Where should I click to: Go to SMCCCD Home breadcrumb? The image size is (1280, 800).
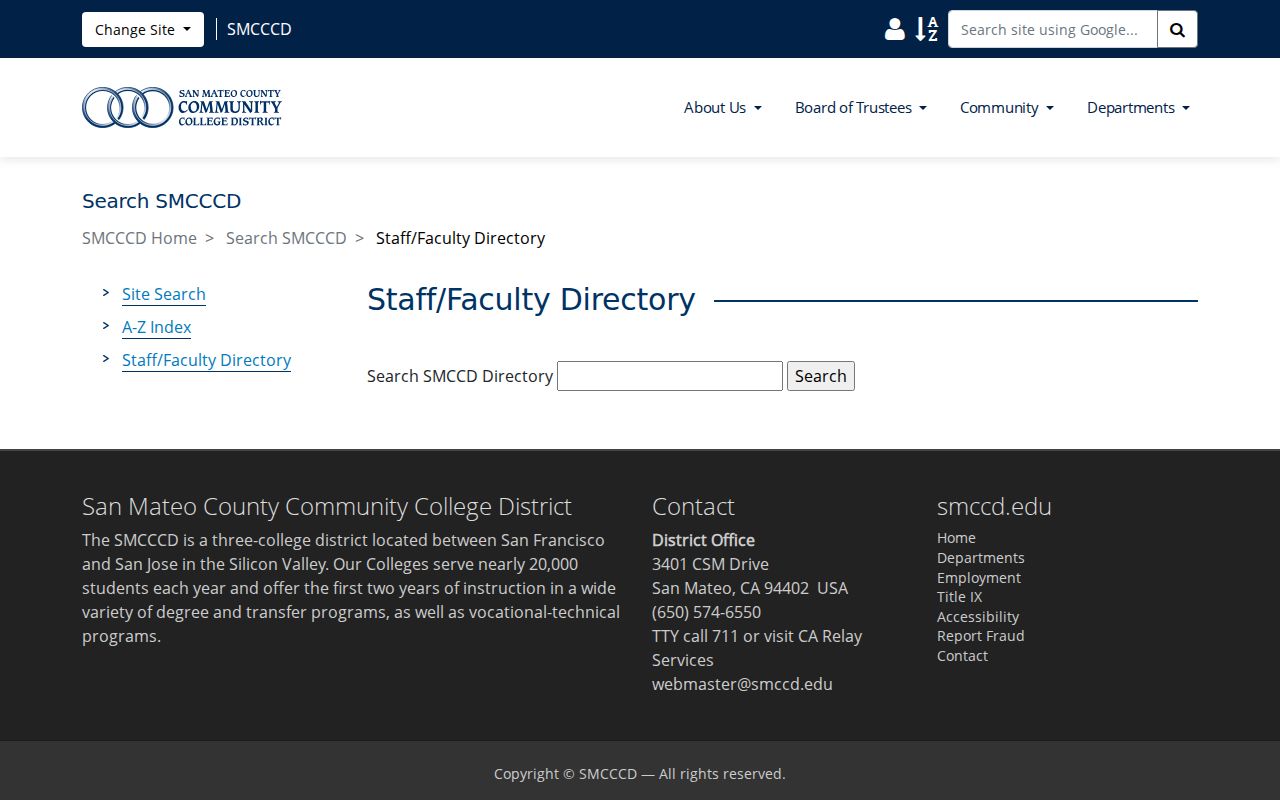(x=139, y=238)
